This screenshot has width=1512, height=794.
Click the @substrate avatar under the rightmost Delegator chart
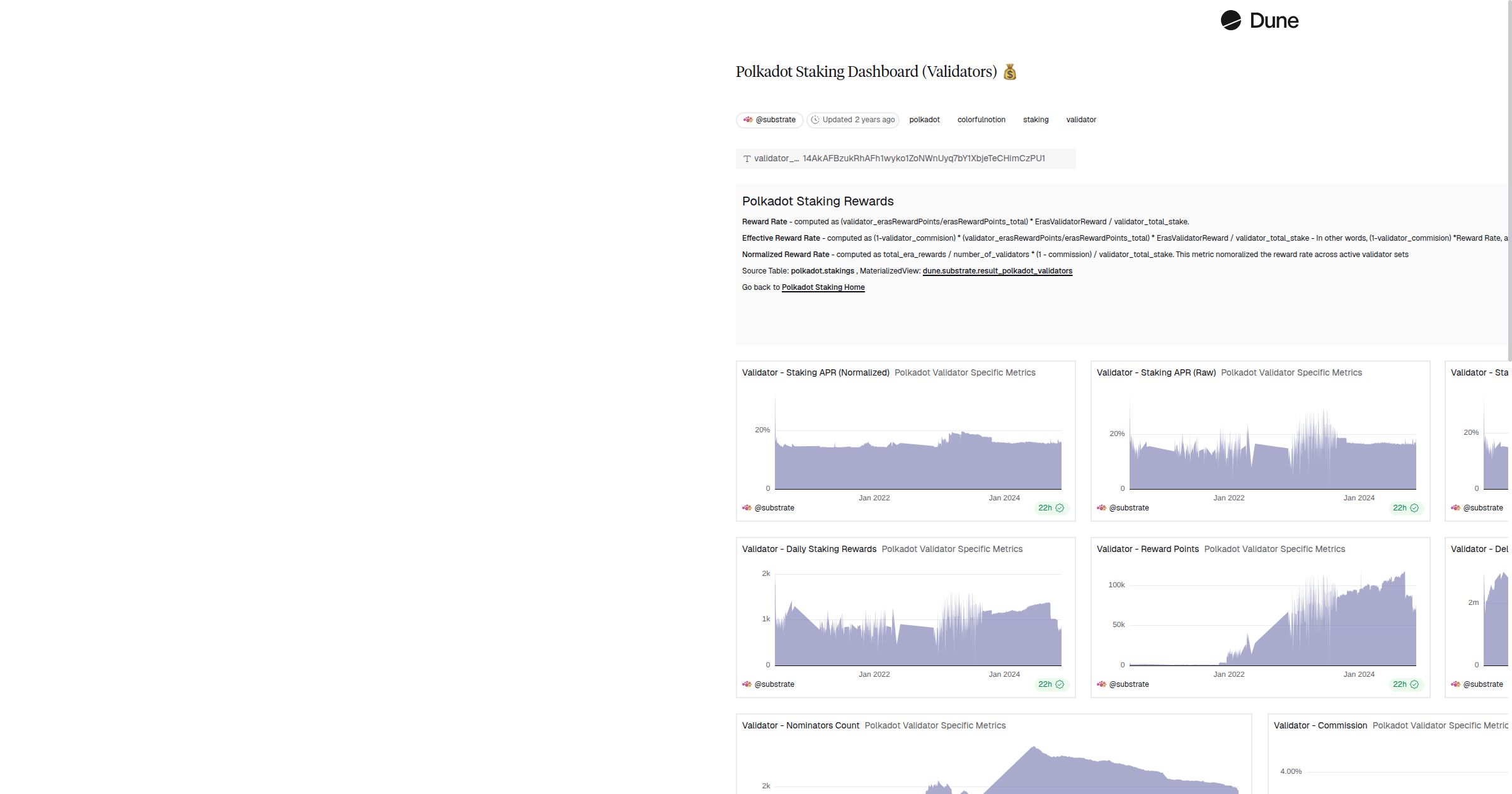click(1457, 684)
